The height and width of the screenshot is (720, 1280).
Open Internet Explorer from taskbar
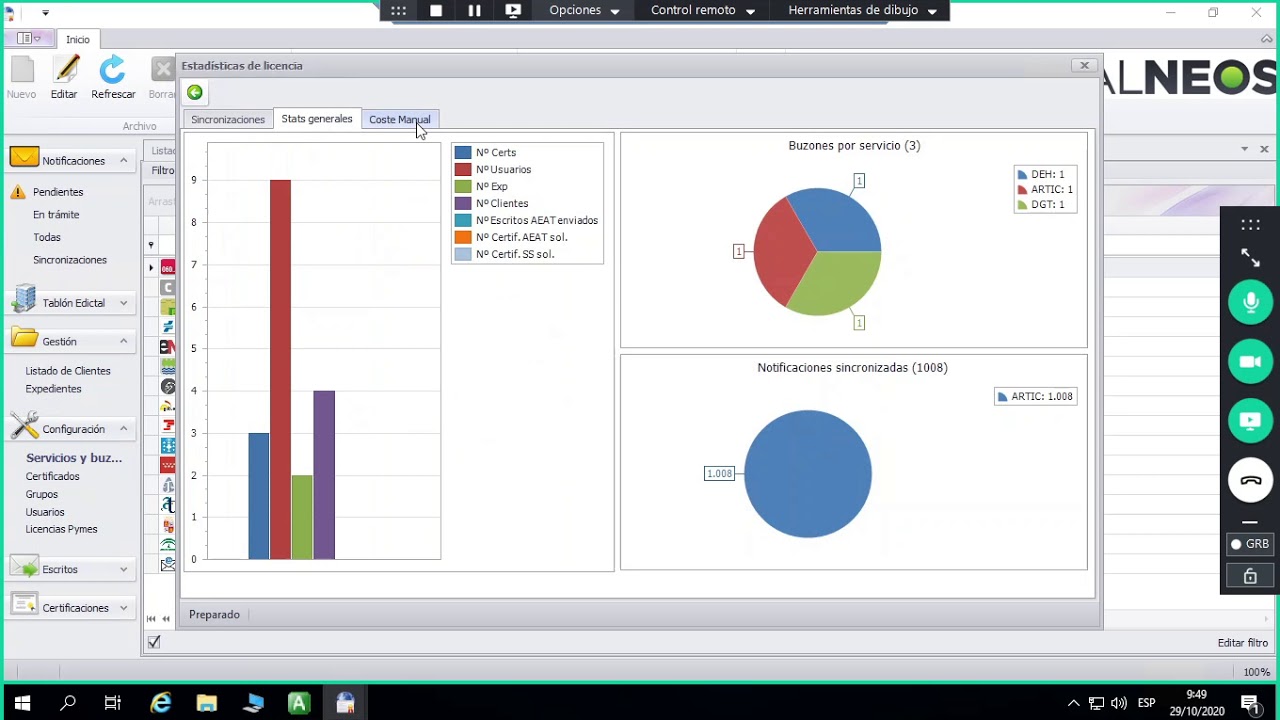click(x=160, y=703)
